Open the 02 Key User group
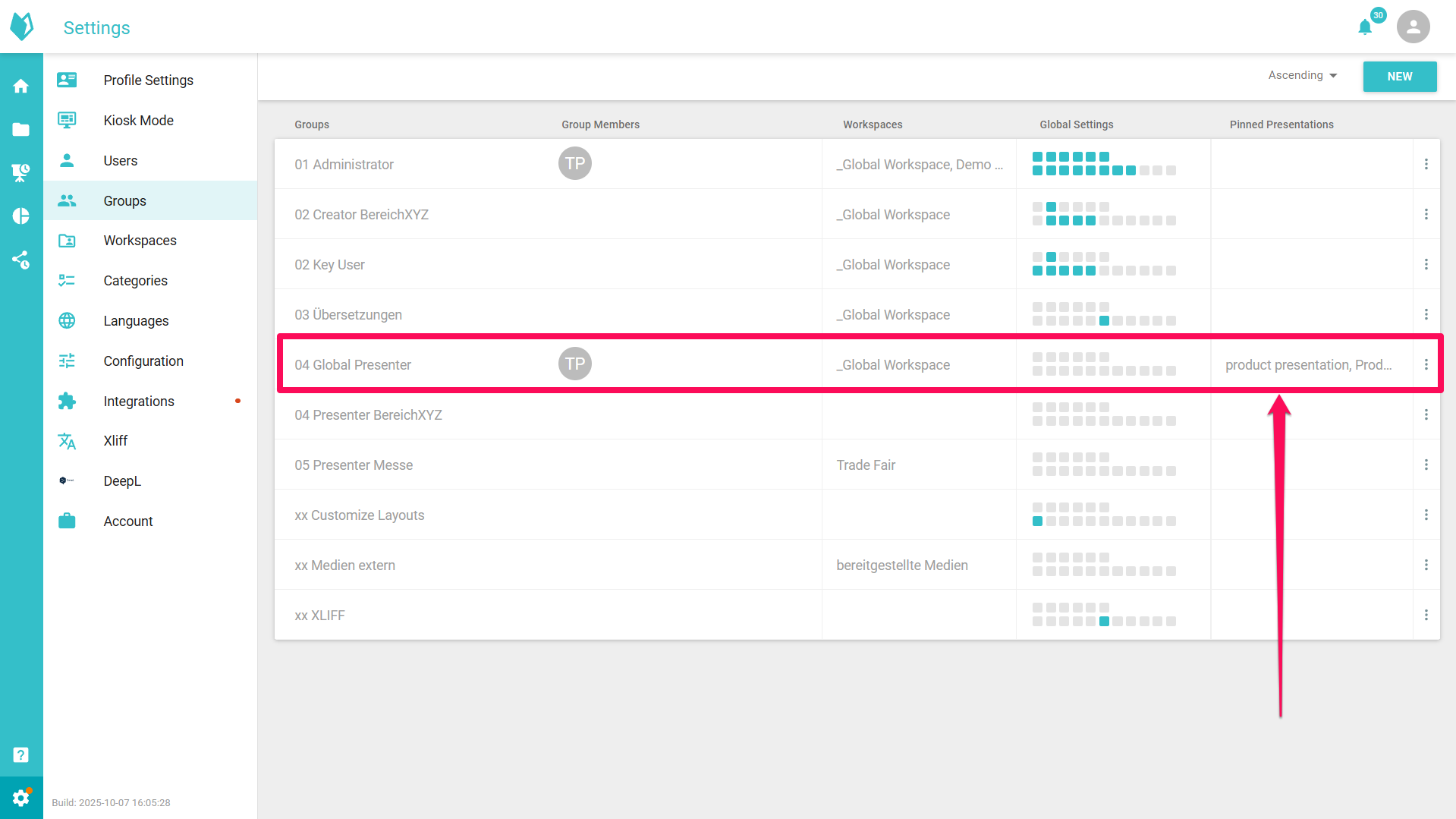This screenshot has width=1456, height=819. pos(329,265)
